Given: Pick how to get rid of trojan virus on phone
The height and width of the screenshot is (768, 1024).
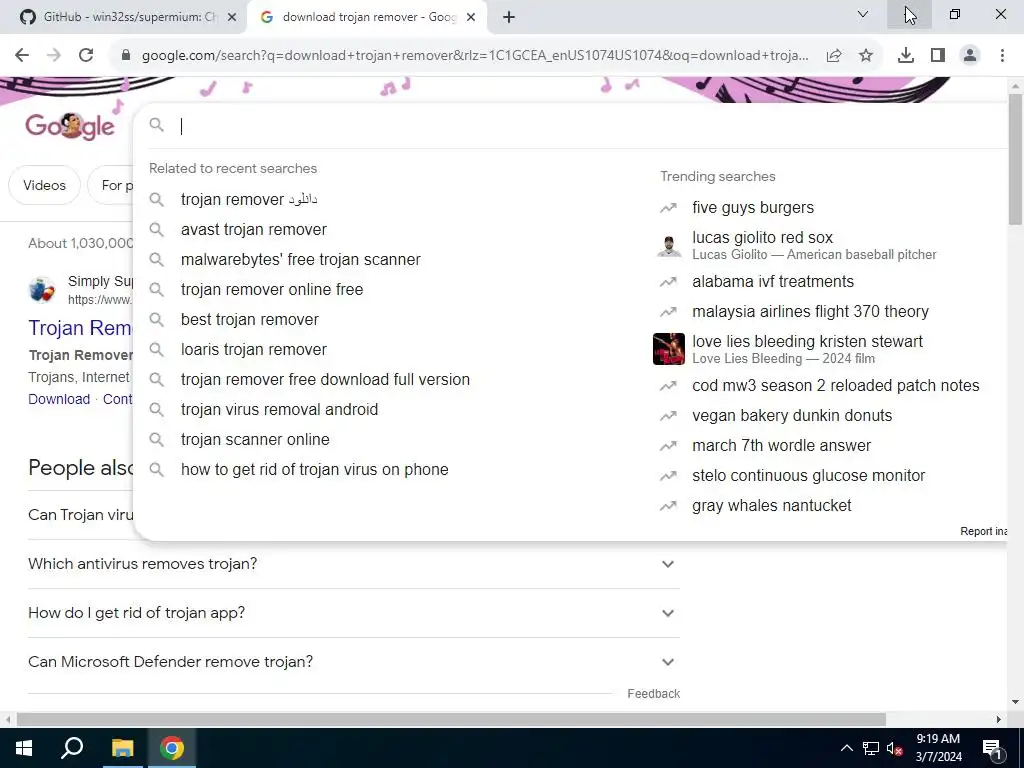Looking at the screenshot, I should [x=315, y=470].
